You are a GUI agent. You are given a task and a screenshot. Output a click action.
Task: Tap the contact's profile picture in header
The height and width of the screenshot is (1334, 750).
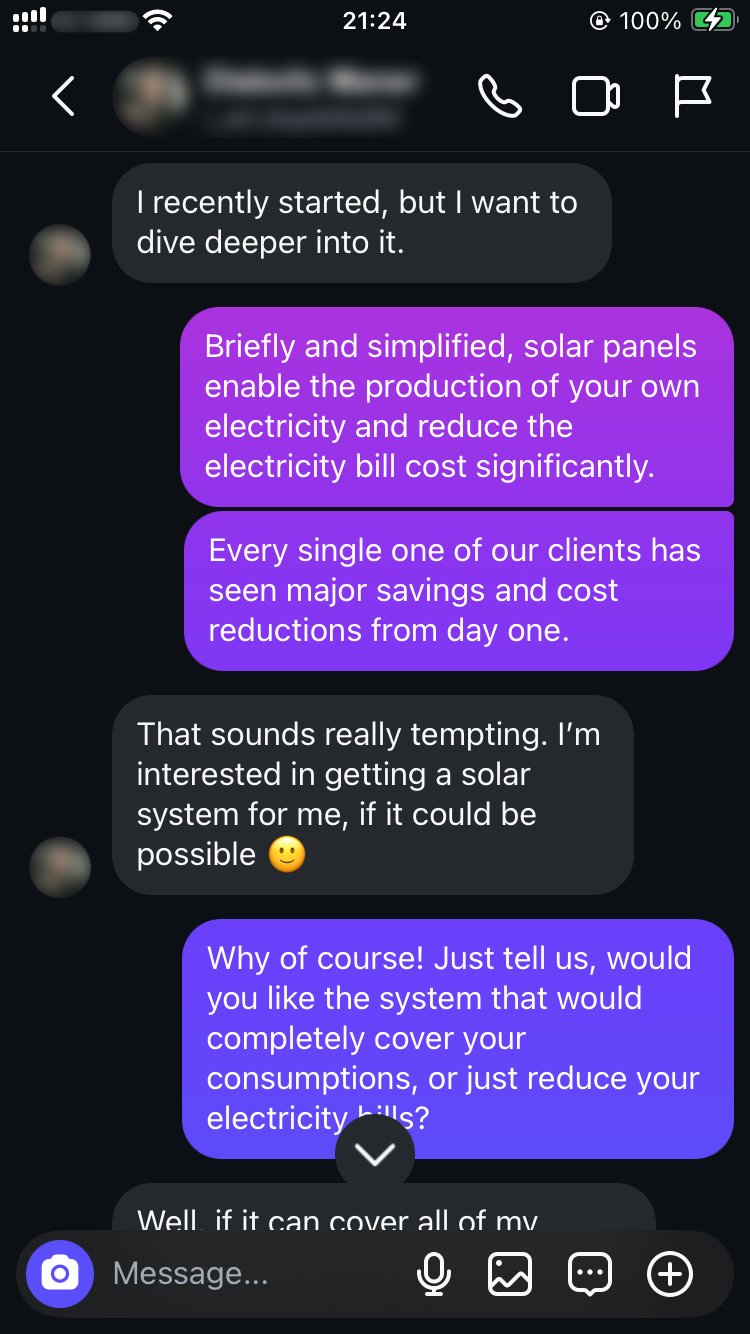(152, 97)
